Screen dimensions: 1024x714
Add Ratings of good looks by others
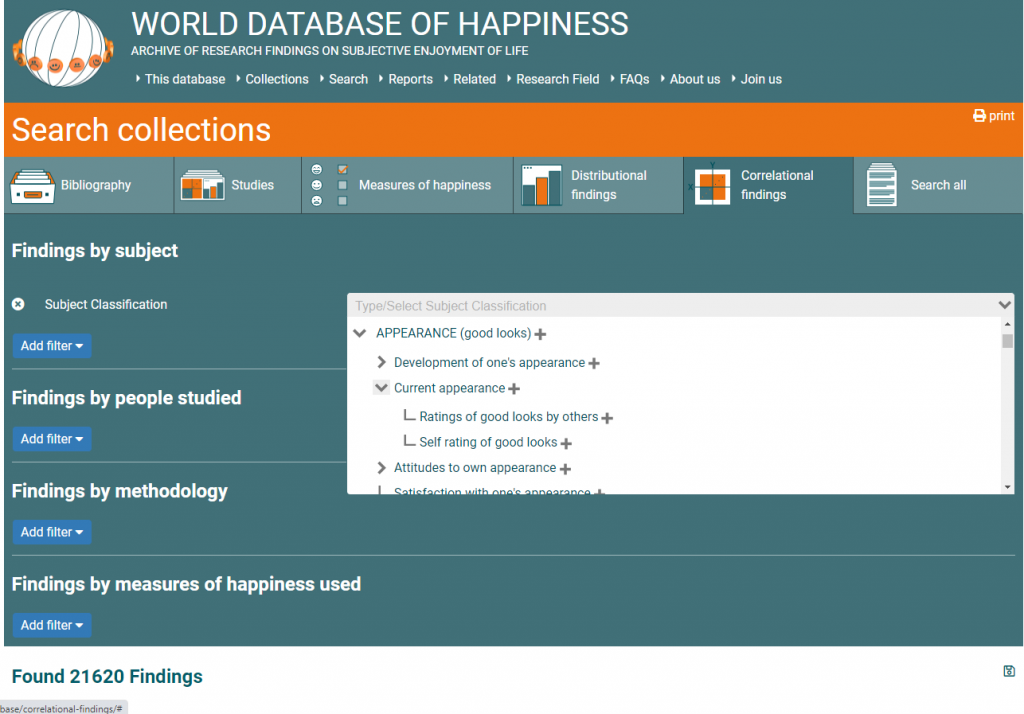607,418
